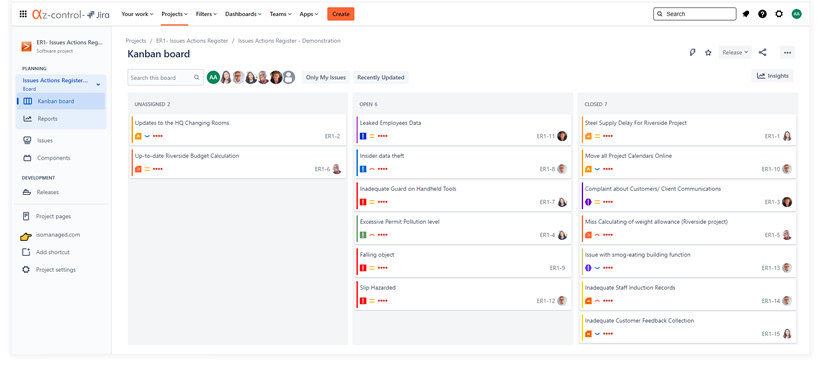
Task: Open the help question mark icon
Action: 762,14
